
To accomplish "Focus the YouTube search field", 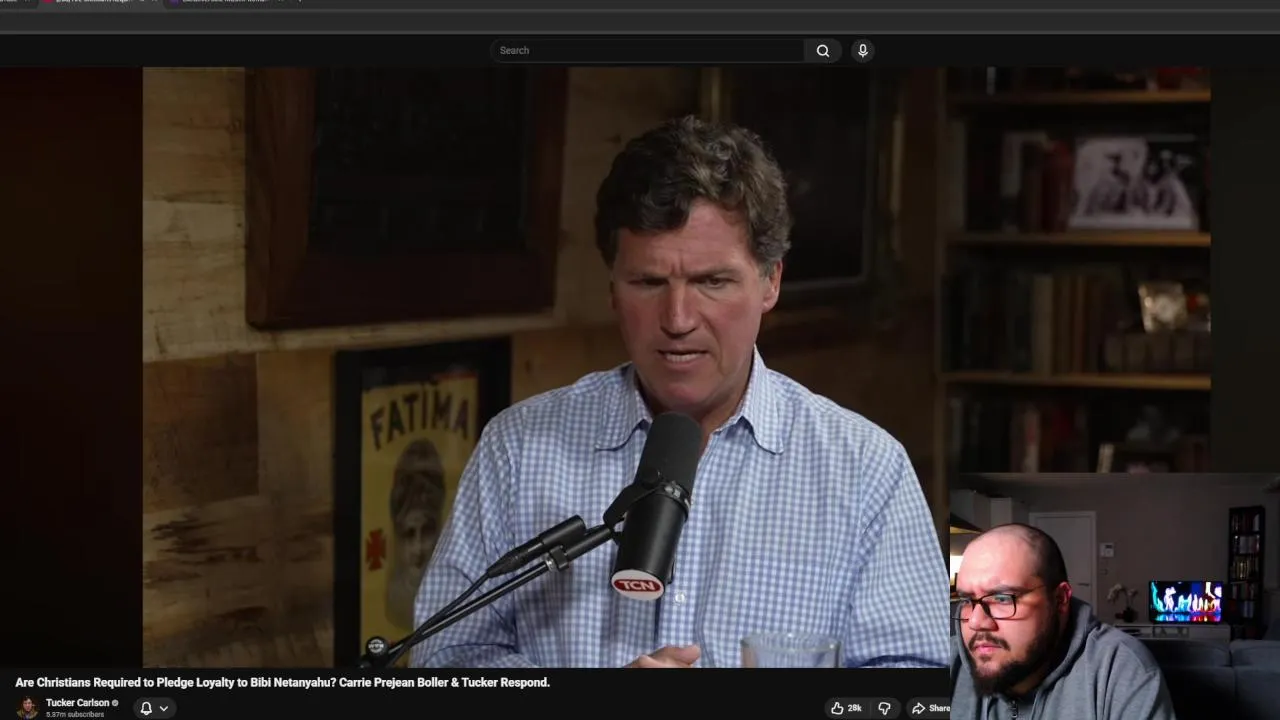I will pos(647,50).
